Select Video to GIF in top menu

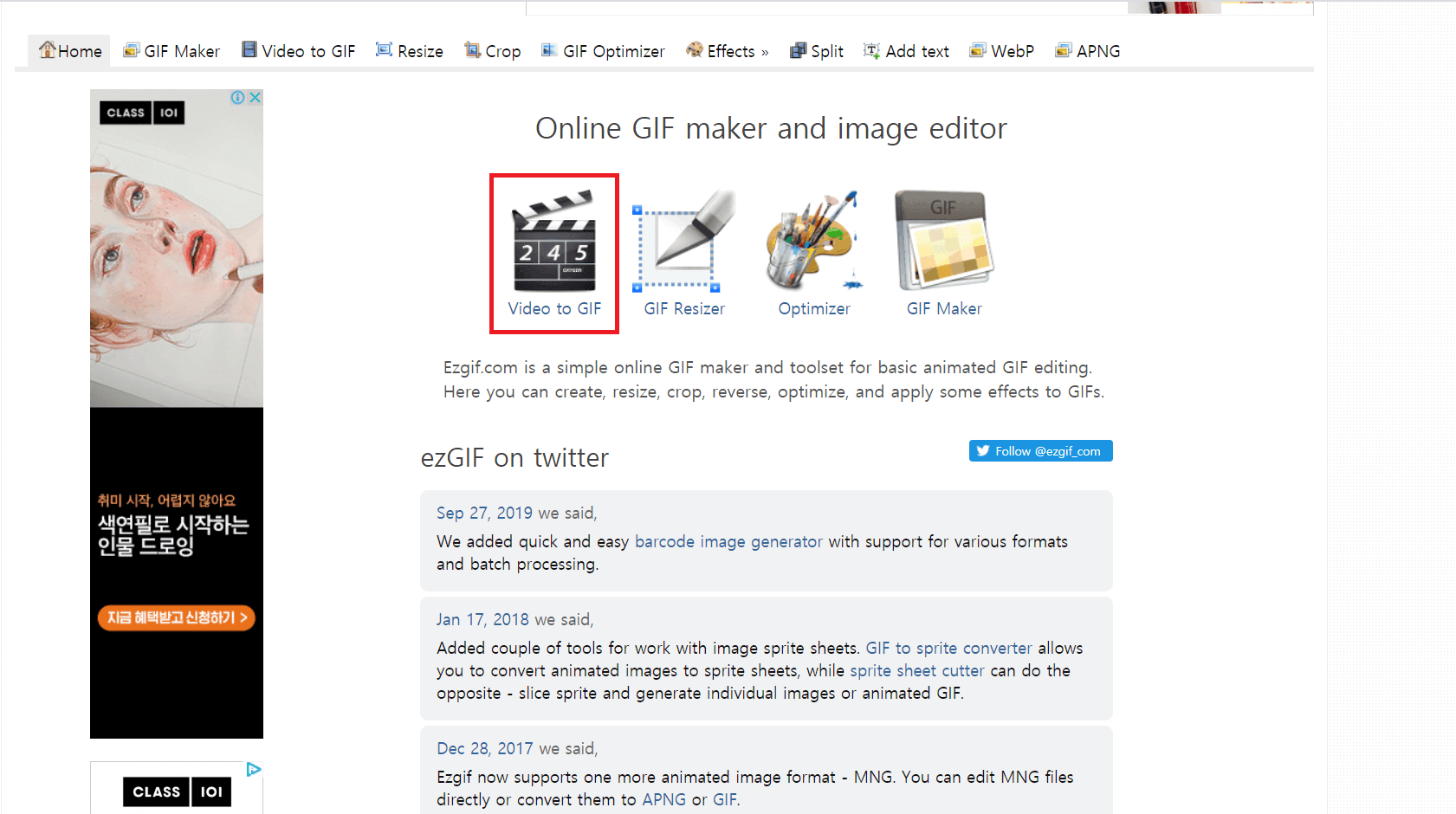[x=299, y=51]
